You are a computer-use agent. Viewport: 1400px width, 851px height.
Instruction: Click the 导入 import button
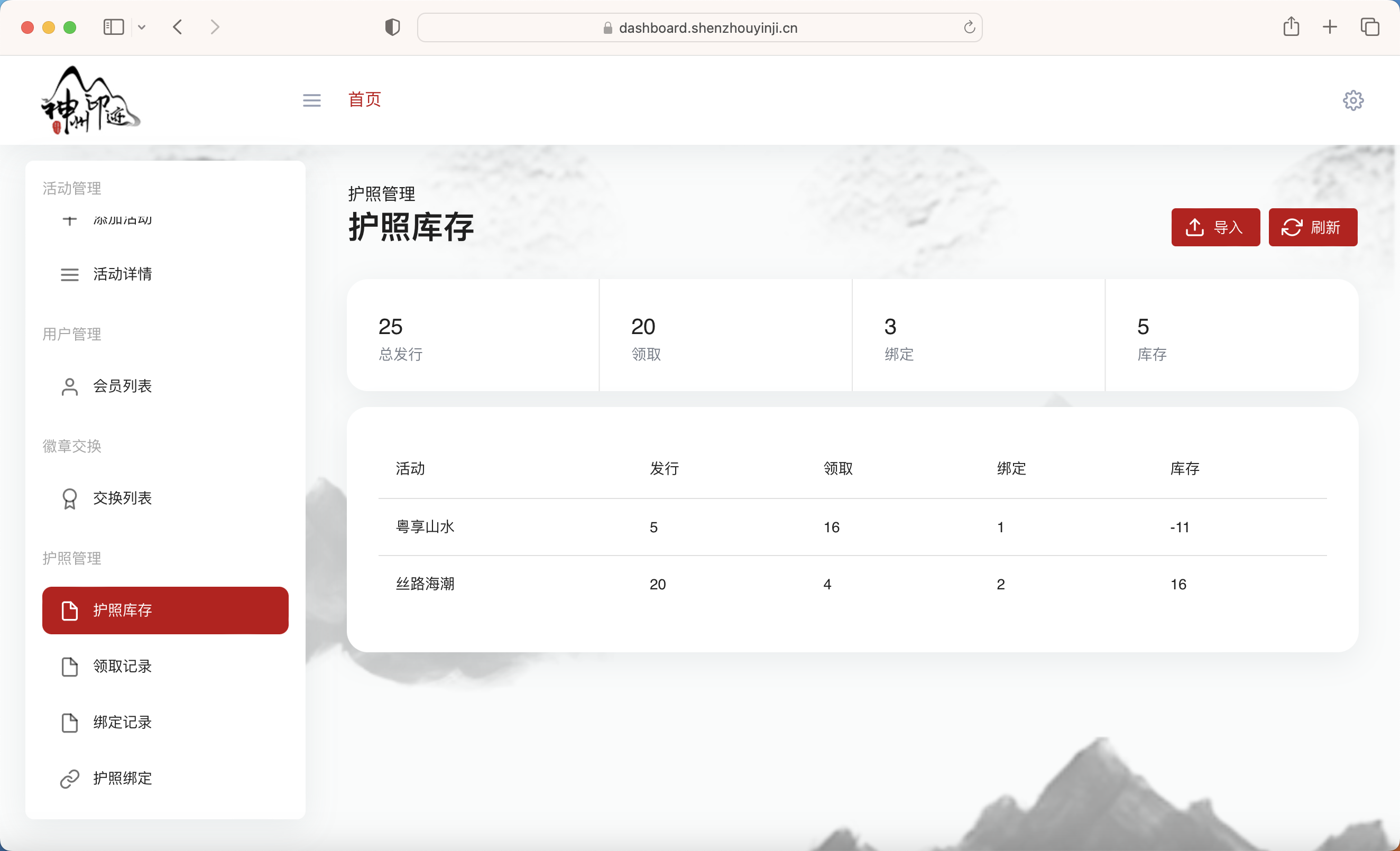tap(1215, 227)
